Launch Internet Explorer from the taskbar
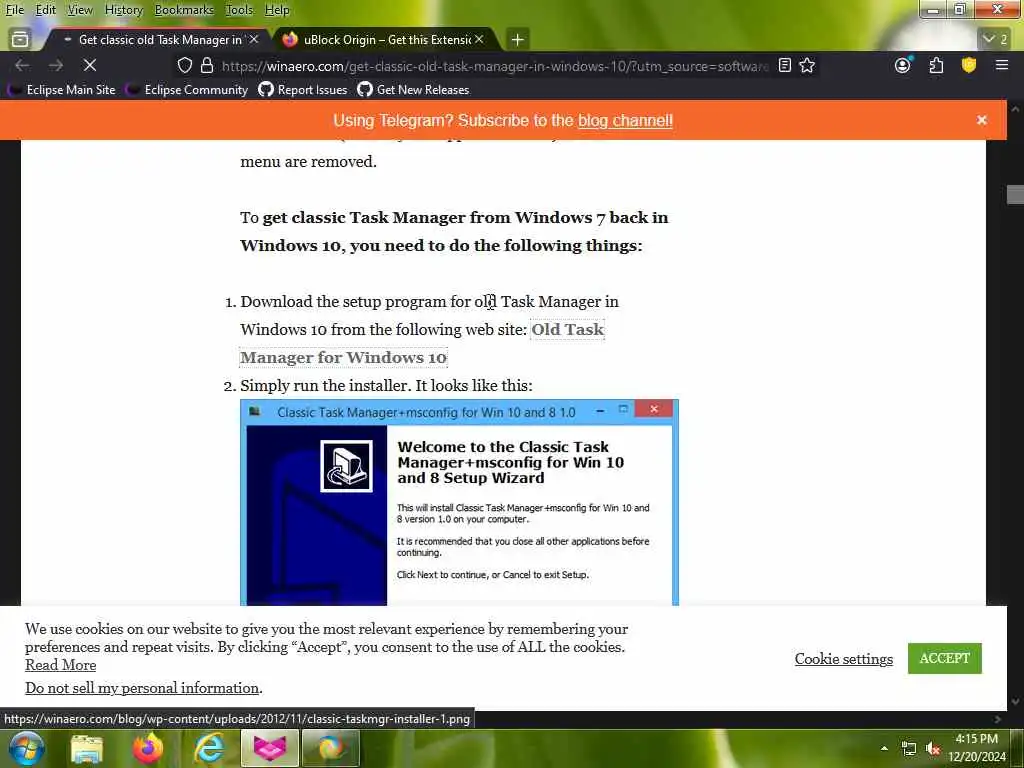Image resolution: width=1024 pixels, height=768 pixels. pyautogui.click(x=209, y=749)
